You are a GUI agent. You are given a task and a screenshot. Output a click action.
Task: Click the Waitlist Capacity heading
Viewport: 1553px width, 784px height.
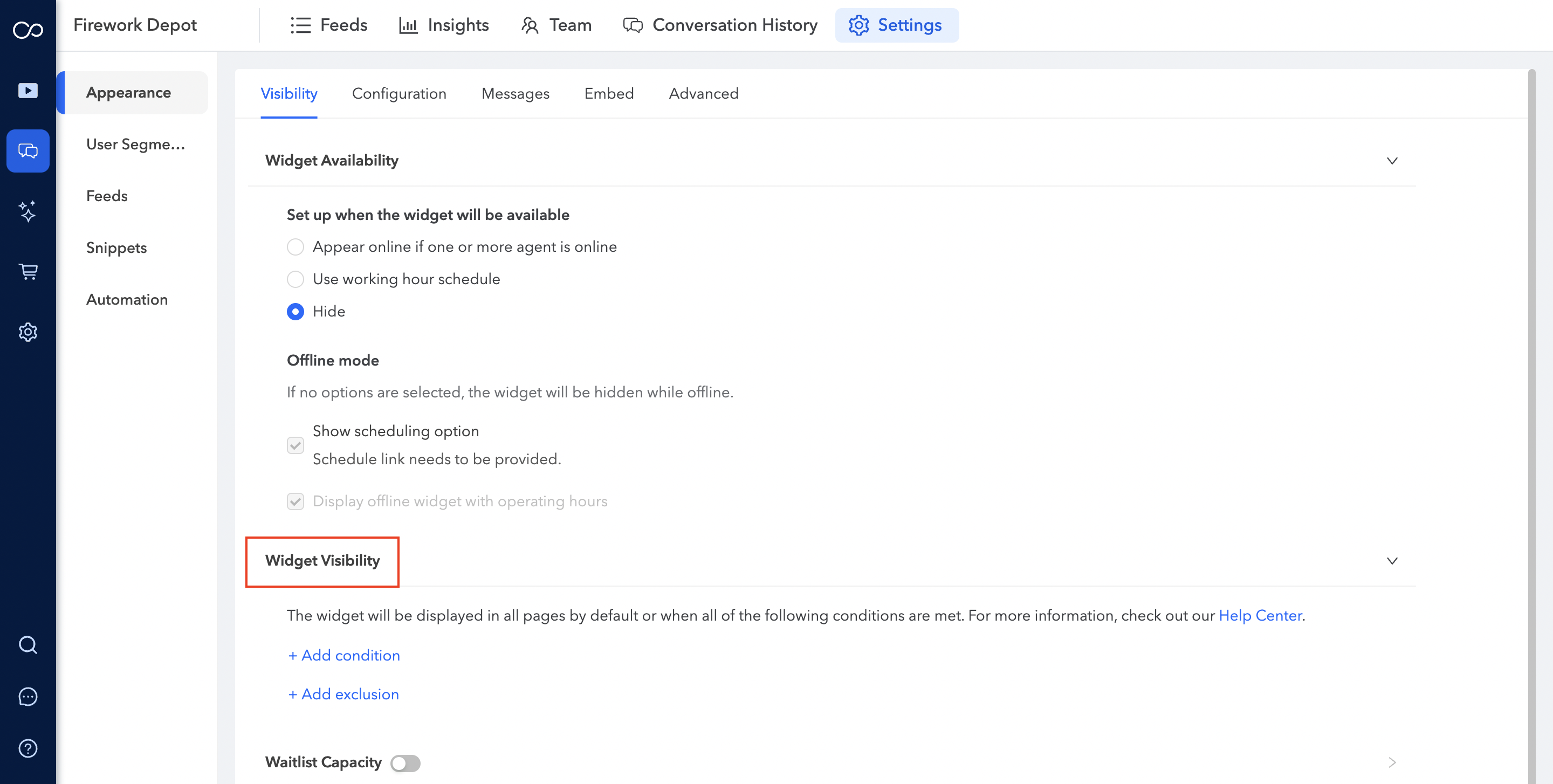[323, 762]
